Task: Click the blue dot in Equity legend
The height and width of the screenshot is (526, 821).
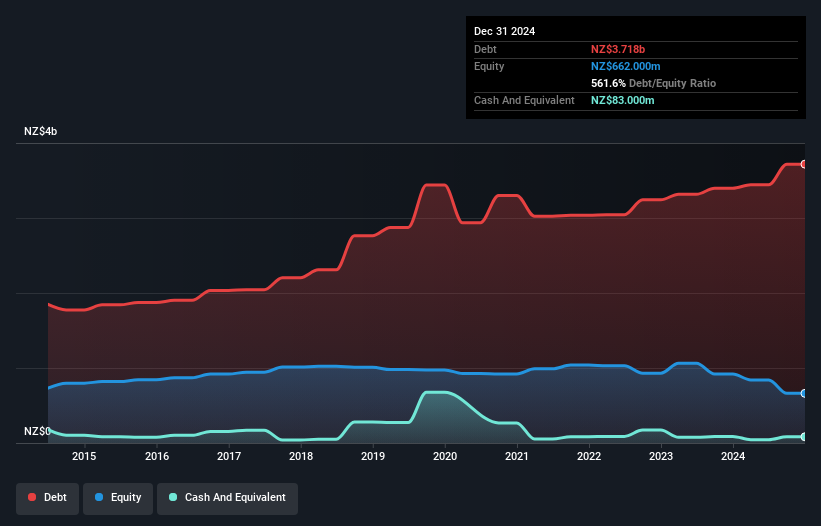Action: point(99,497)
